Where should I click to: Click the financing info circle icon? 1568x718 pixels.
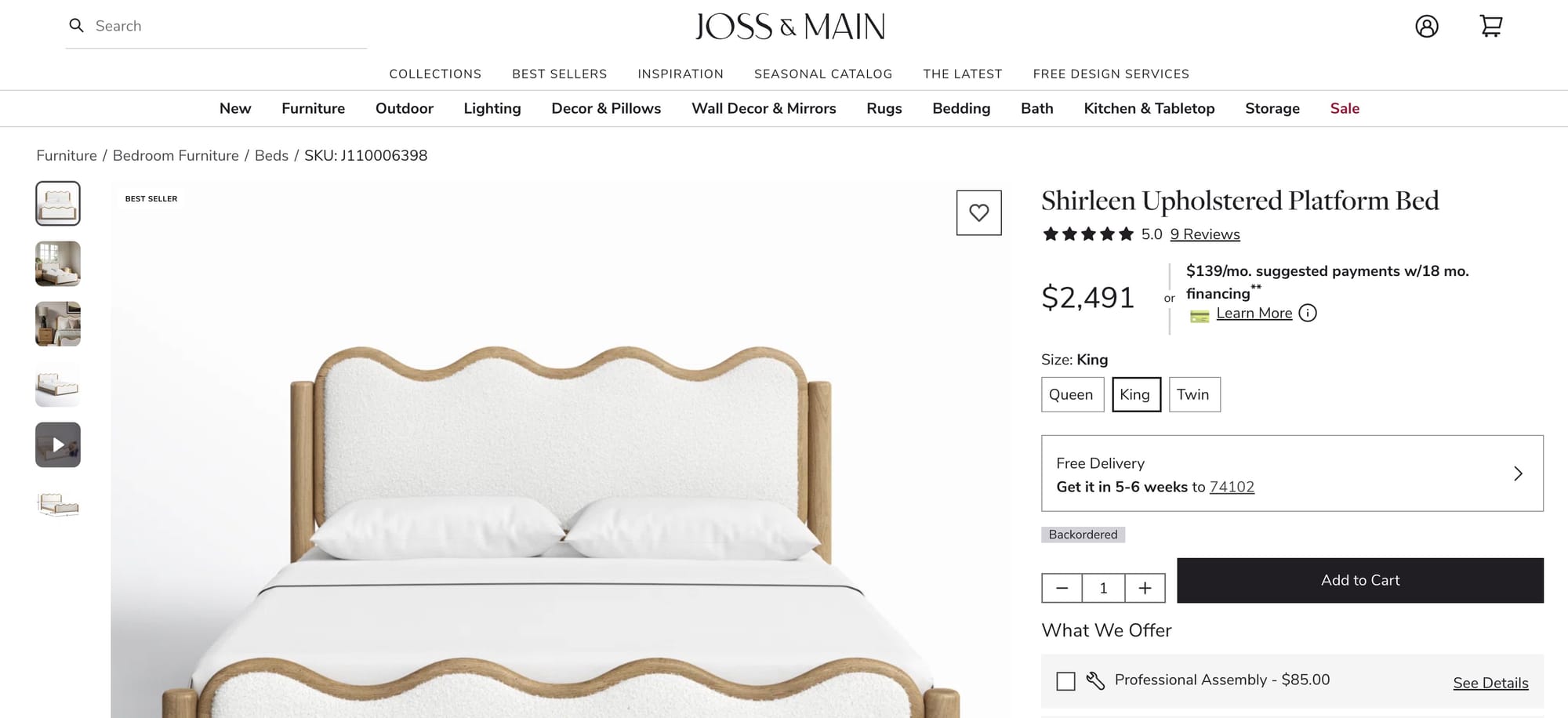1308,313
